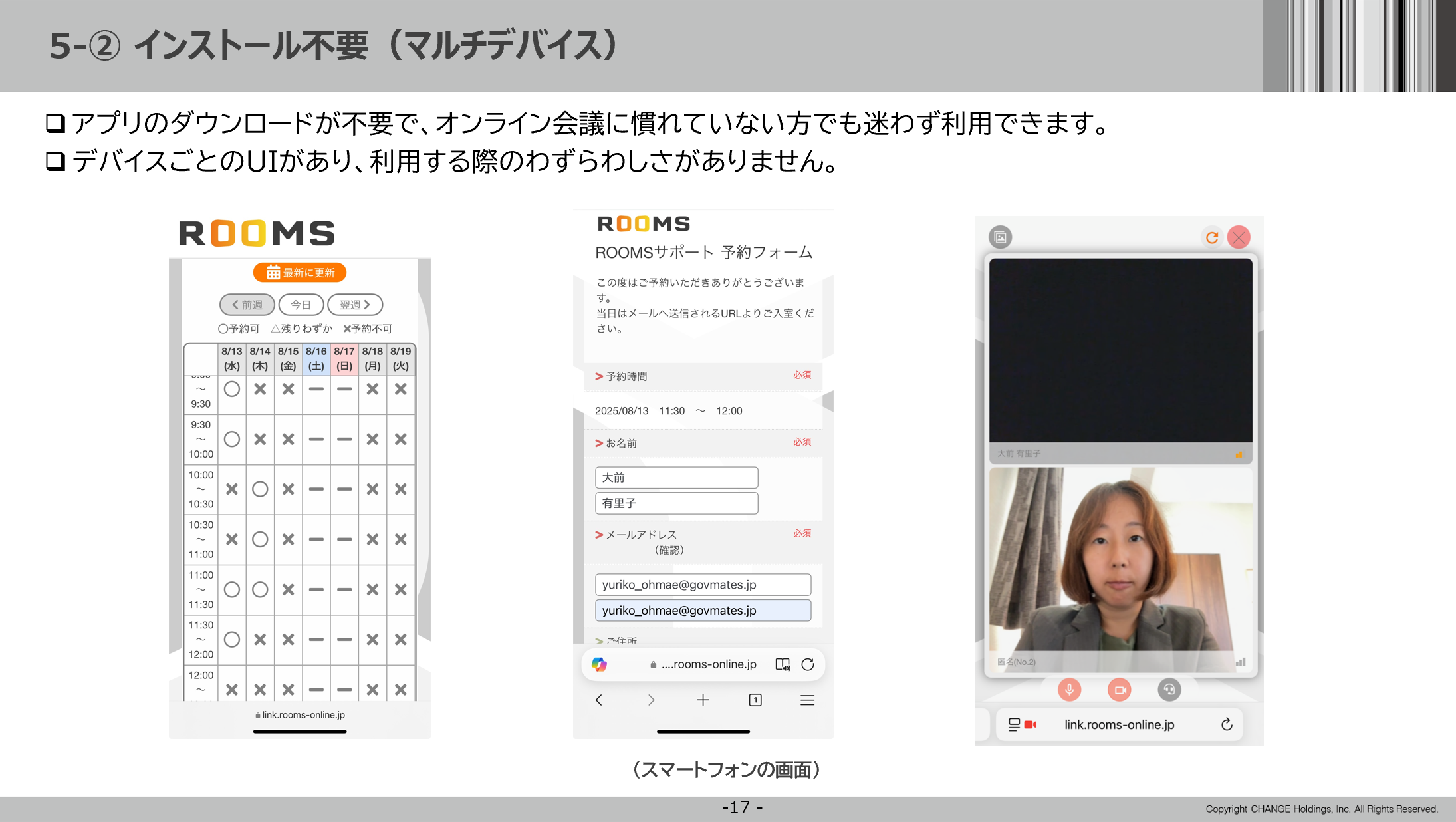The image size is (1456, 822).
Task: Choose the available slot on 8/14 at 10:00
Action: (x=260, y=489)
